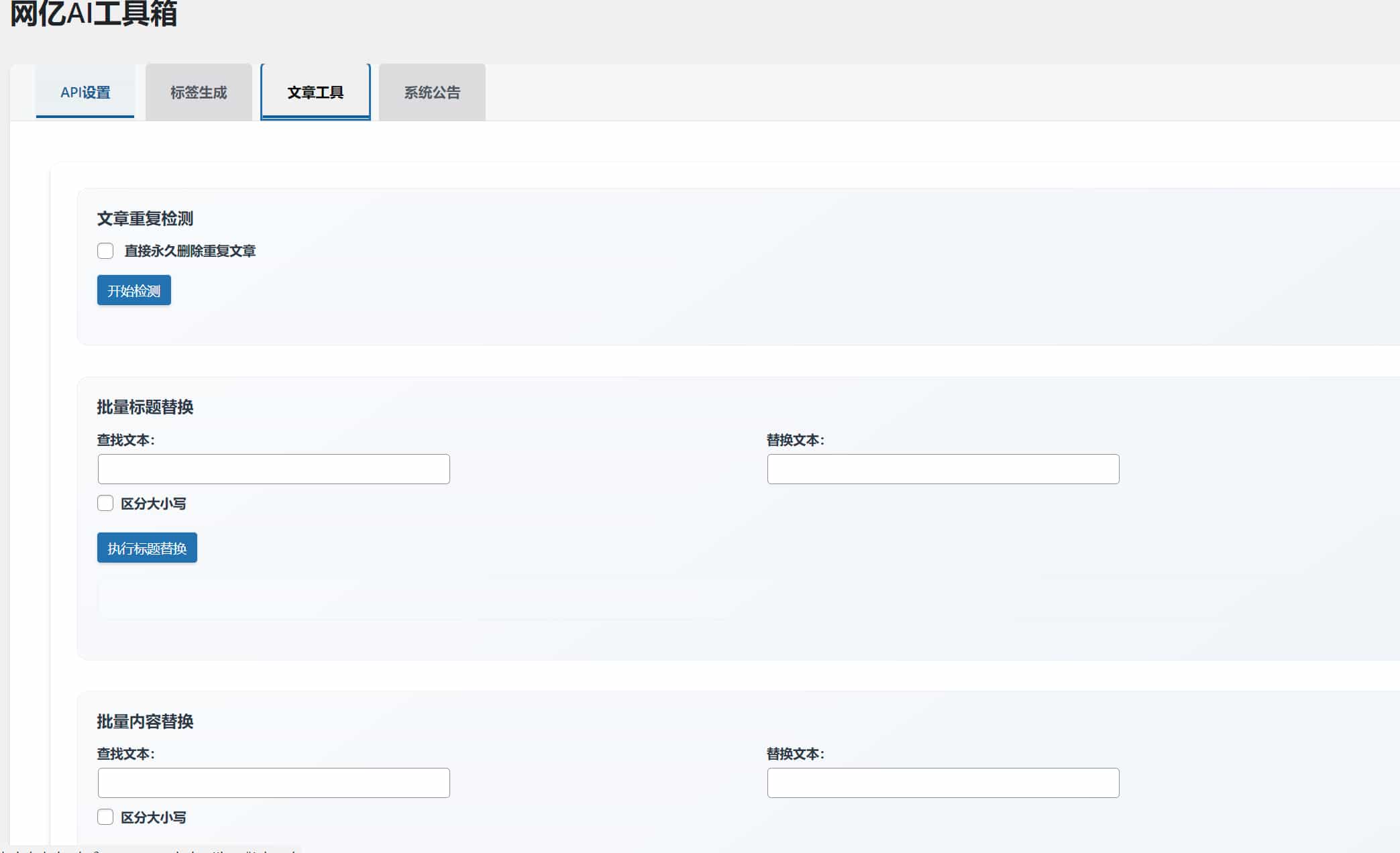Open the 标签生成 tab
This screenshot has height=853, width=1400.
click(x=198, y=93)
